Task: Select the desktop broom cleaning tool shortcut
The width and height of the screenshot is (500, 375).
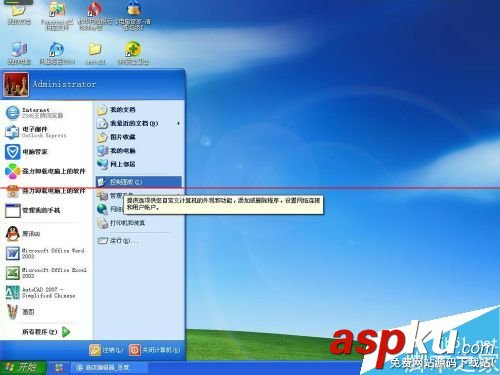Action: (x=133, y=15)
